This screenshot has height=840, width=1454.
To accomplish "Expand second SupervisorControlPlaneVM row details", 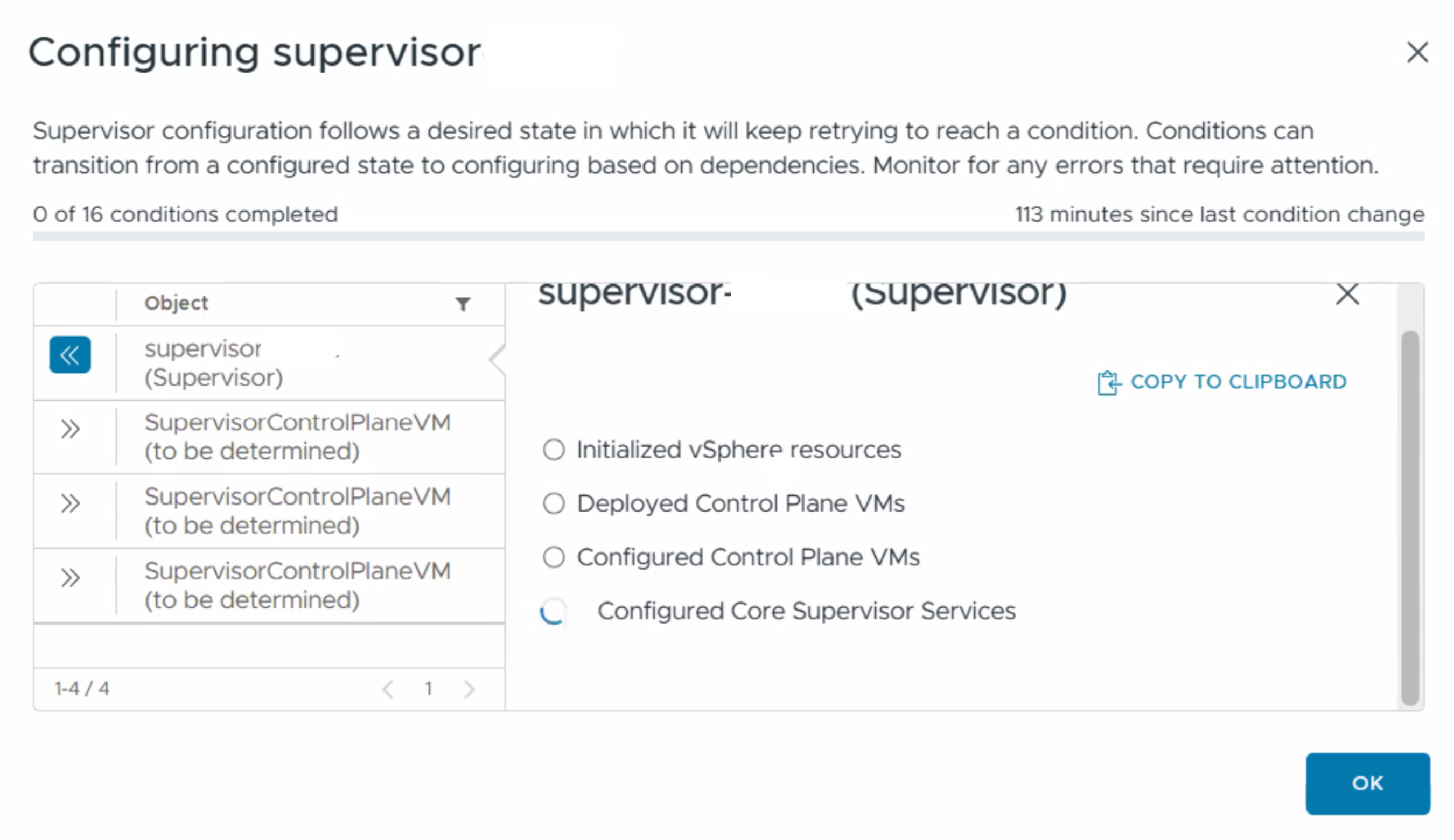I will pos(70,503).
